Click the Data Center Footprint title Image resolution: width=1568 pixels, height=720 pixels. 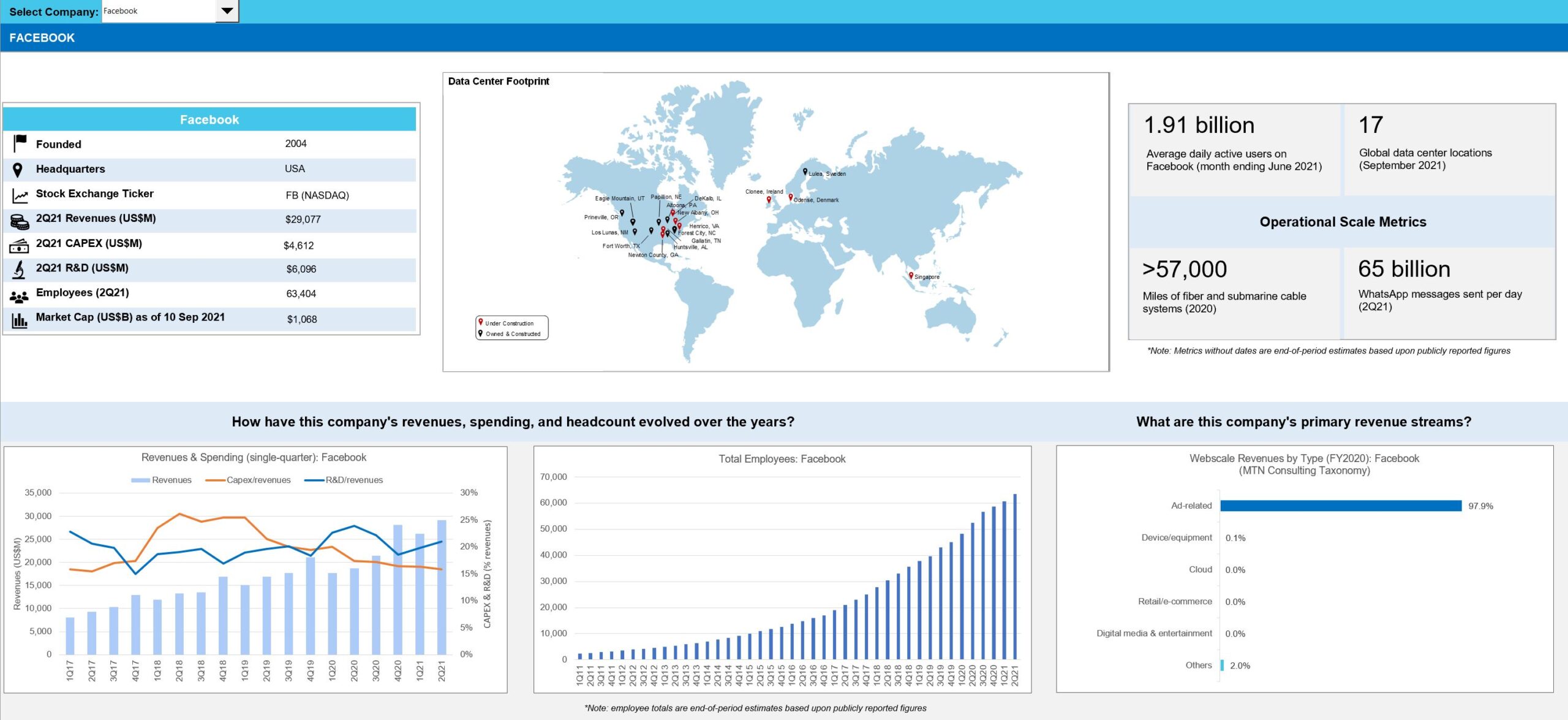[499, 81]
